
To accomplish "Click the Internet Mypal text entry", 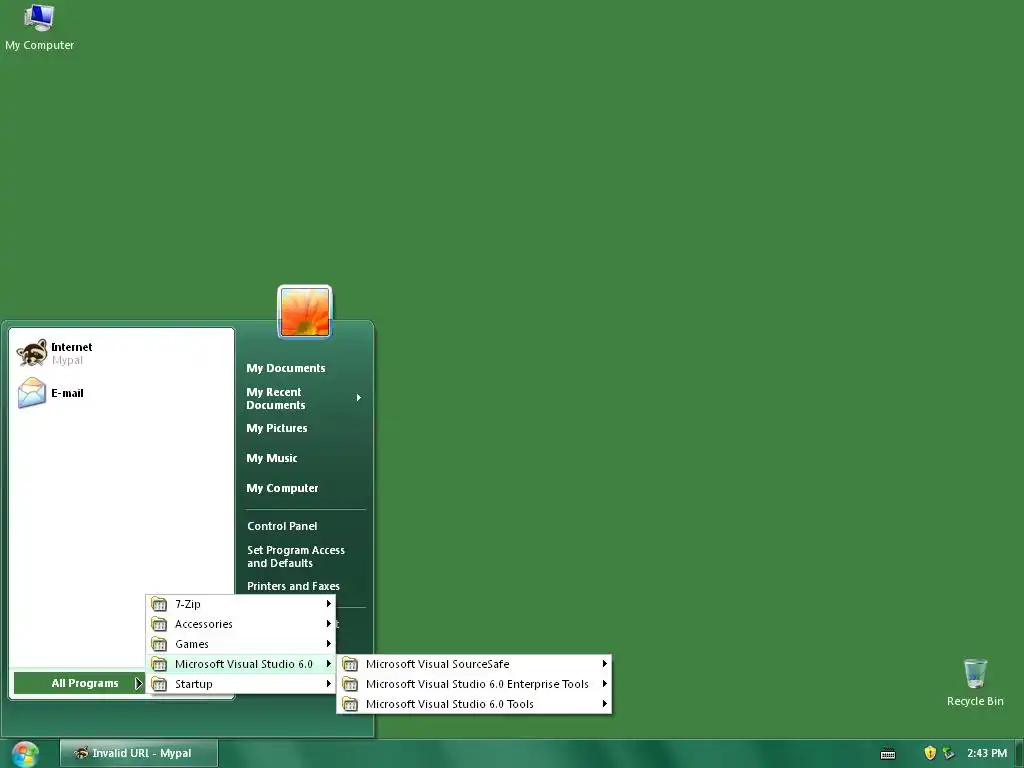I will (x=71, y=353).
